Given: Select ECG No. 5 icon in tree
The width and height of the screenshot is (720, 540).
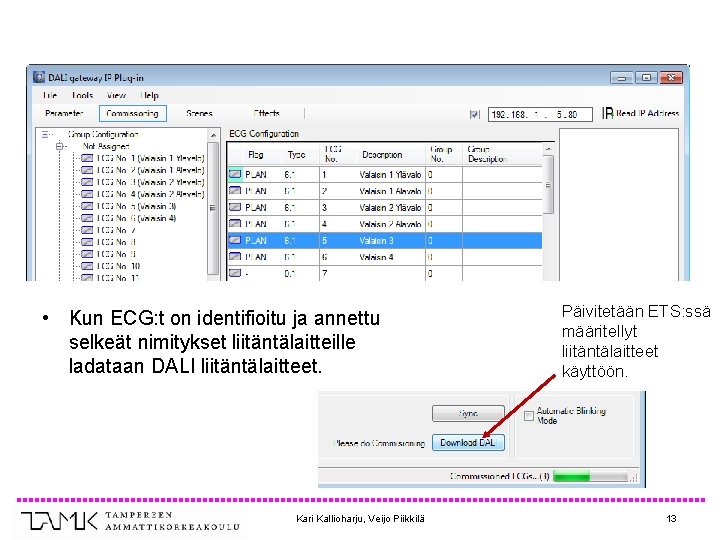Looking at the screenshot, I should tap(87, 206).
